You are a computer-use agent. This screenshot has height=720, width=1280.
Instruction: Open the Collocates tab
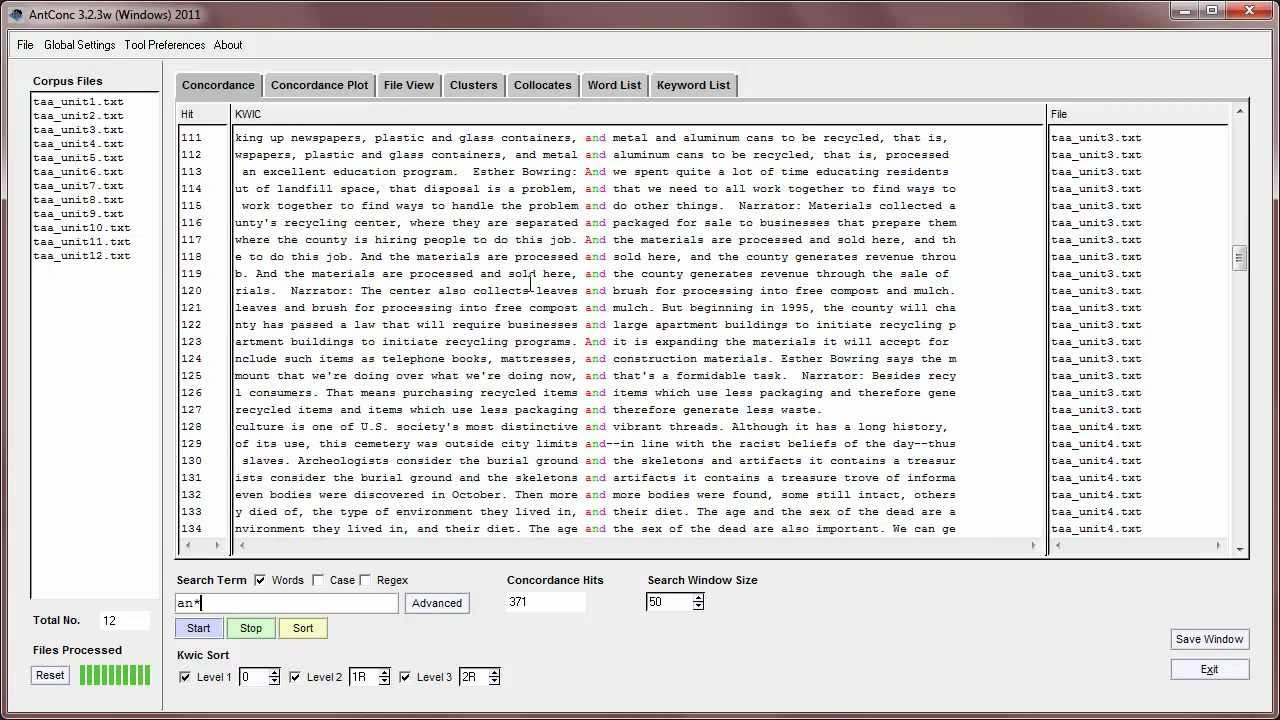click(x=542, y=85)
